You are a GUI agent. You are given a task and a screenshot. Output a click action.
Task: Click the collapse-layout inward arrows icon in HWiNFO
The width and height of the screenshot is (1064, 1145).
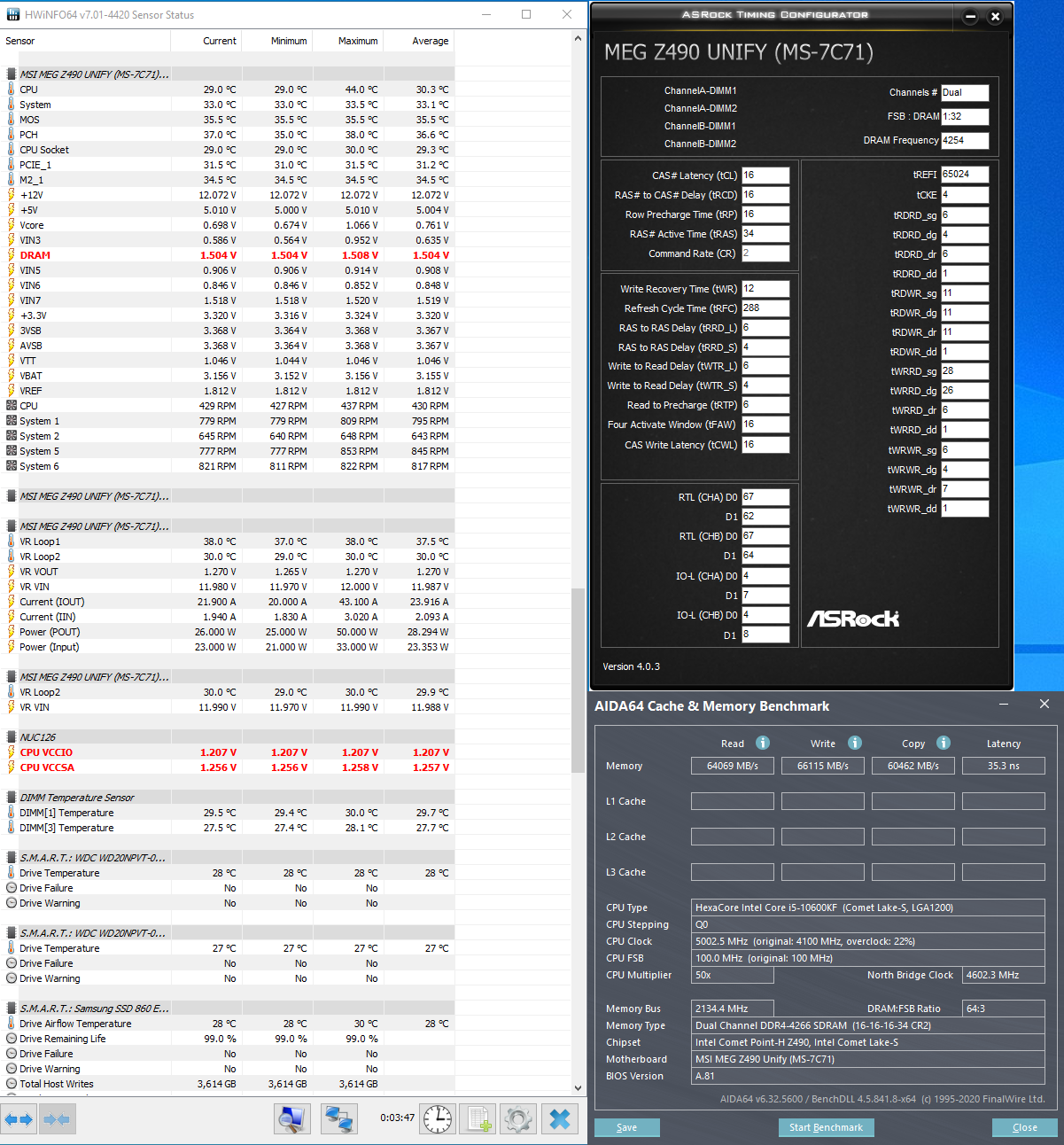tap(56, 1119)
